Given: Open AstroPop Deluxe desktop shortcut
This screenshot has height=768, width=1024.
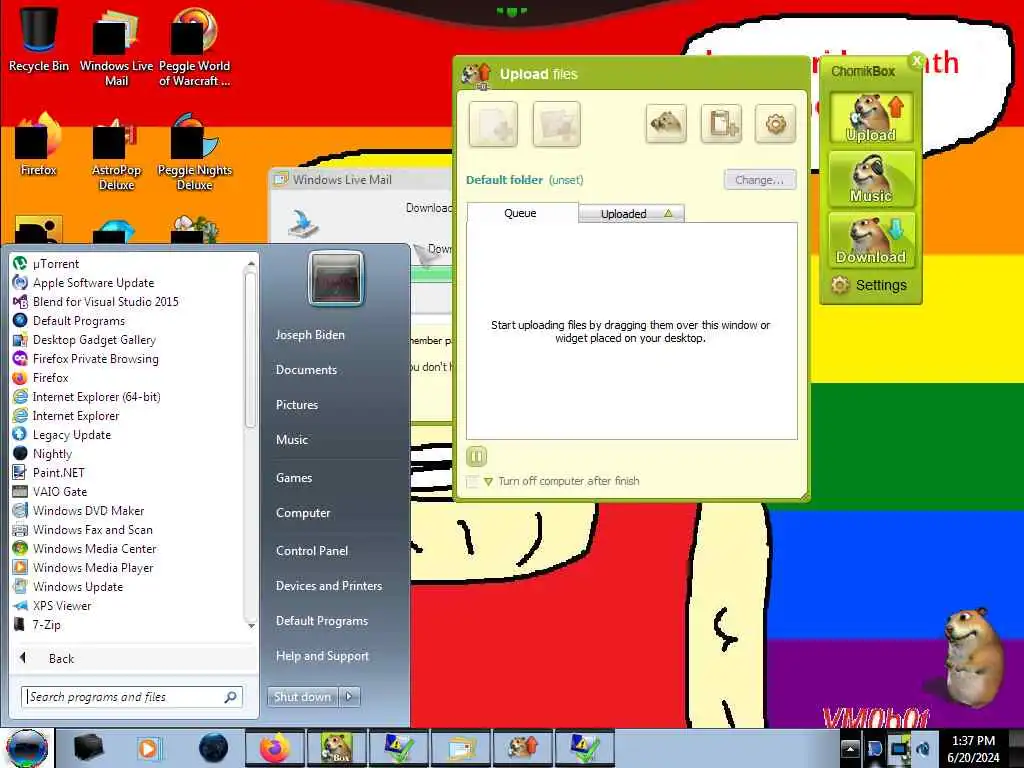Looking at the screenshot, I should 116,152.
